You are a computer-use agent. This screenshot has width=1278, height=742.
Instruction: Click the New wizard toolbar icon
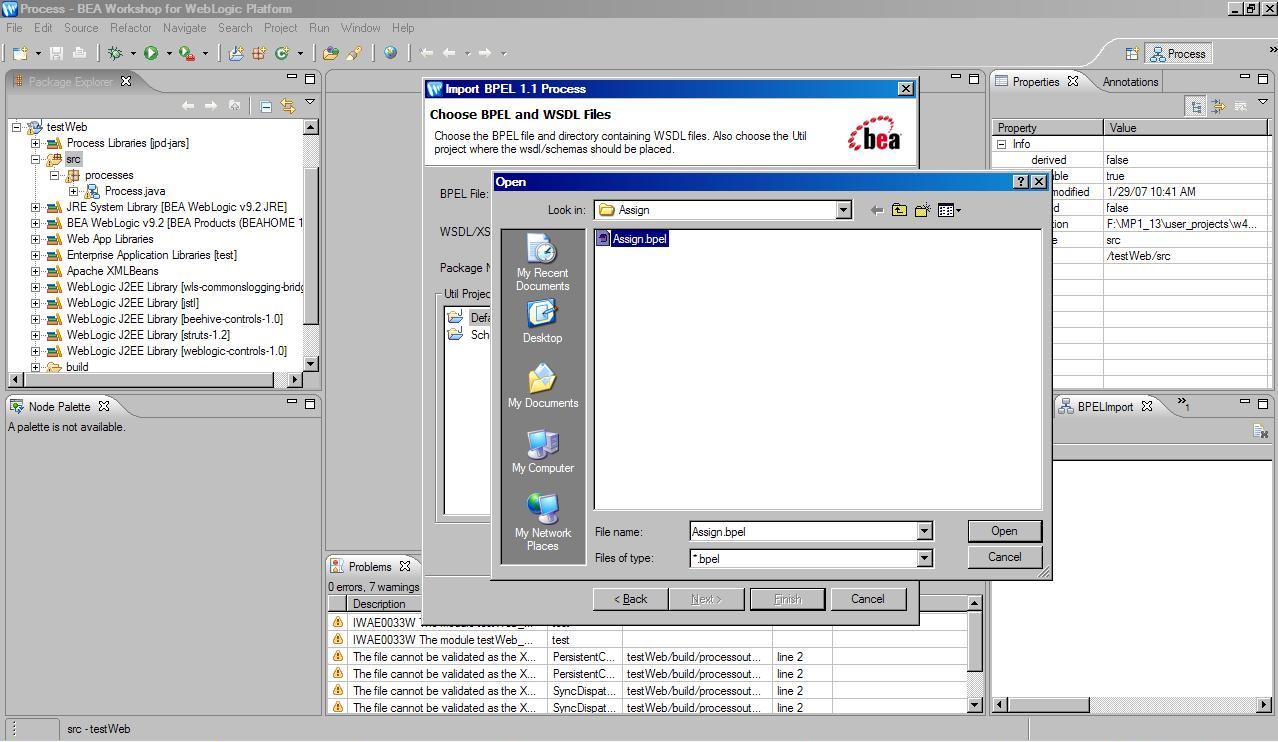(20, 53)
